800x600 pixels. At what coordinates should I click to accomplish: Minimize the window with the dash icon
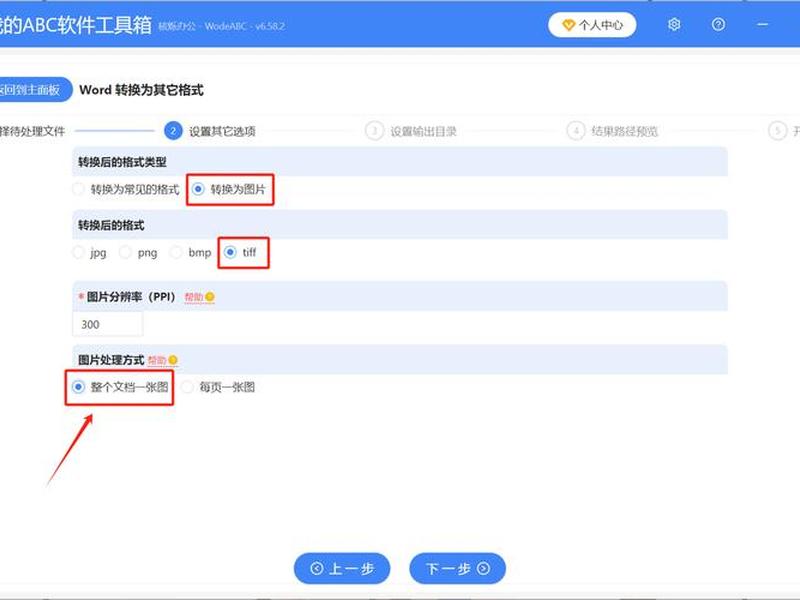(x=763, y=24)
